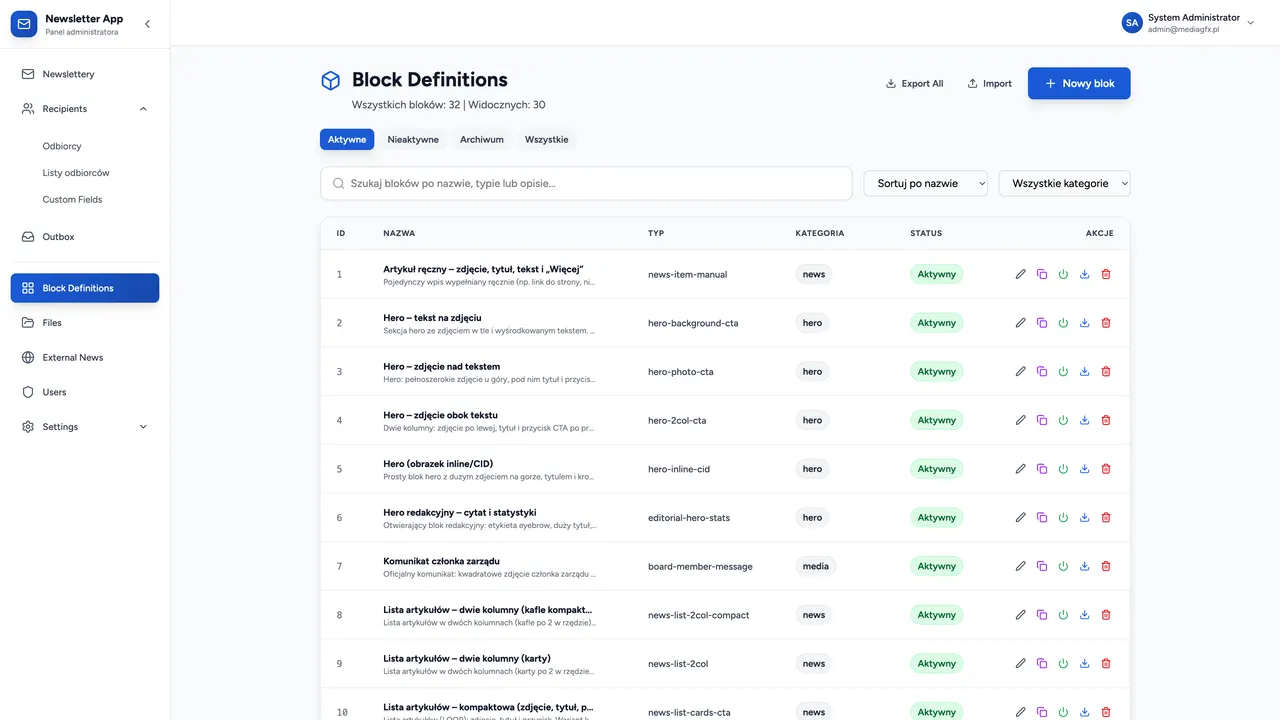Image resolution: width=1280 pixels, height=720 pixels.
Task: Open the Sortuj po nazwie dropdown
Action: 926,183
